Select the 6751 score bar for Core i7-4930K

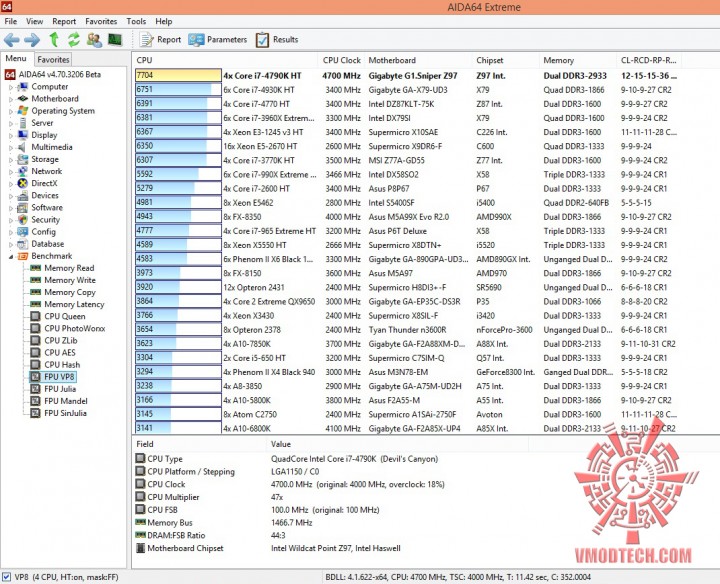pyautogui.click(x=178, y=90)
